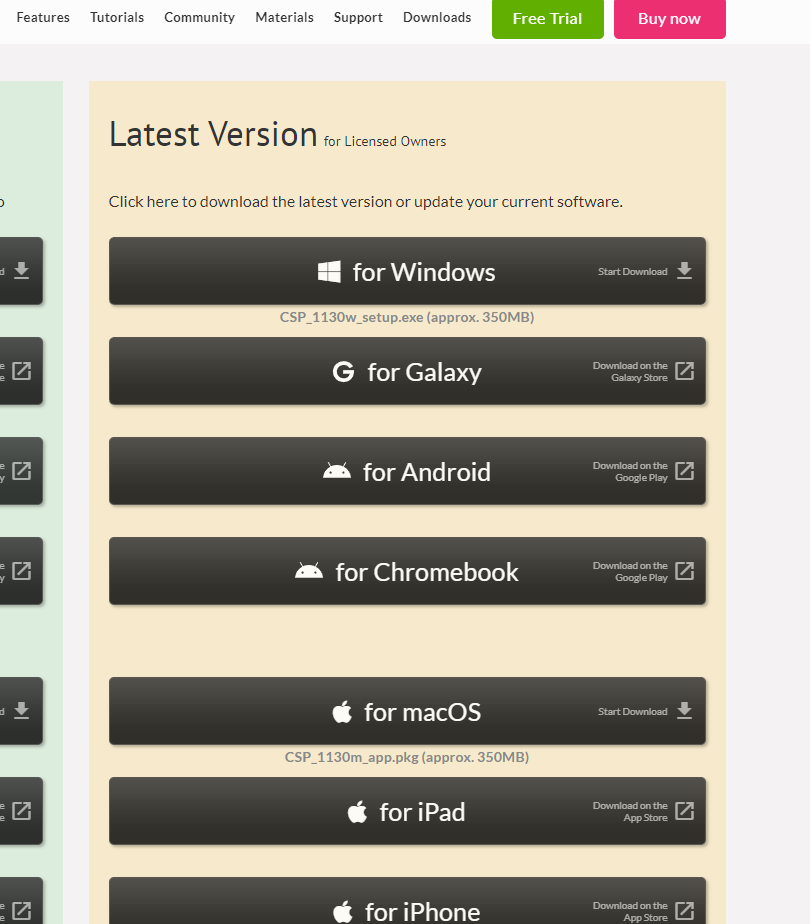Click the external link icon on Galaxy button
The image size is (810, 924).
(685, 371)
